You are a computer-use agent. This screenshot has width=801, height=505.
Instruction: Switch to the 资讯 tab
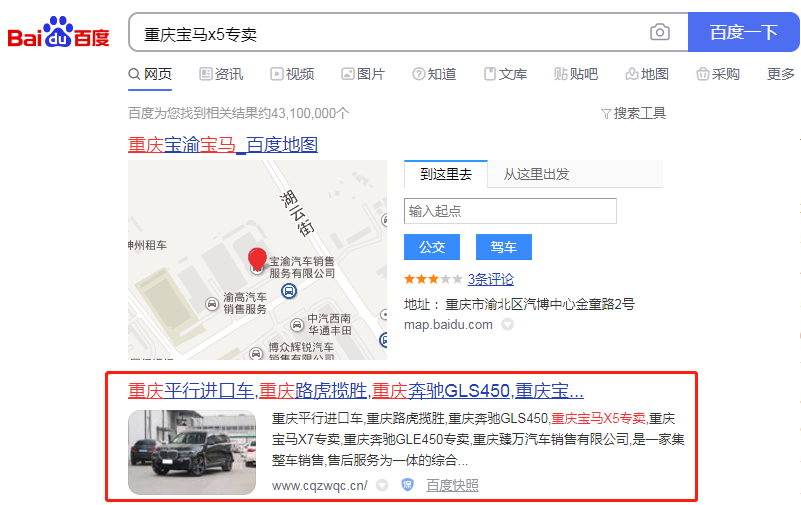tap(221, 74)
